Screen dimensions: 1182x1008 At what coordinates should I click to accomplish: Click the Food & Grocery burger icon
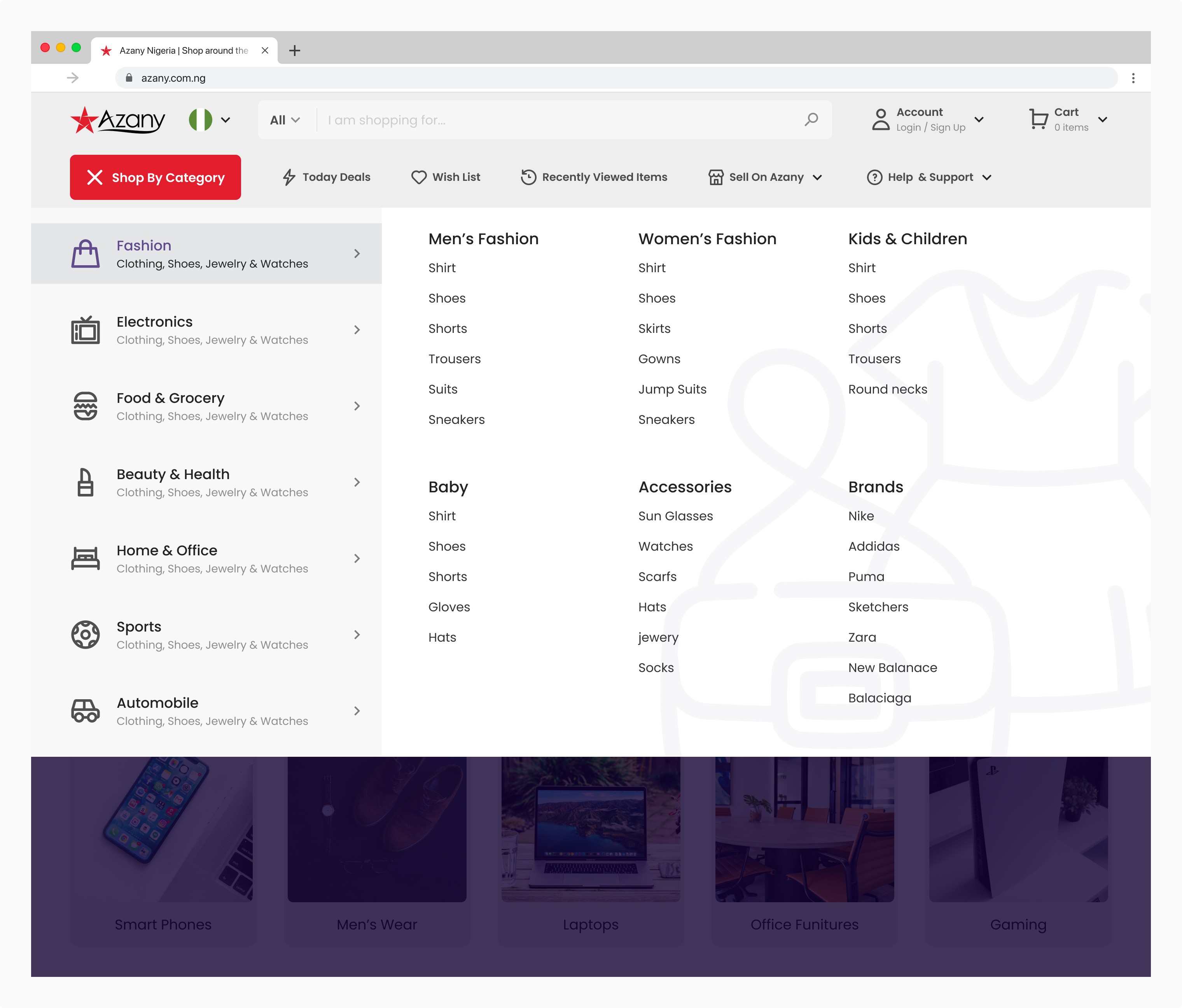tap(86, 406)
